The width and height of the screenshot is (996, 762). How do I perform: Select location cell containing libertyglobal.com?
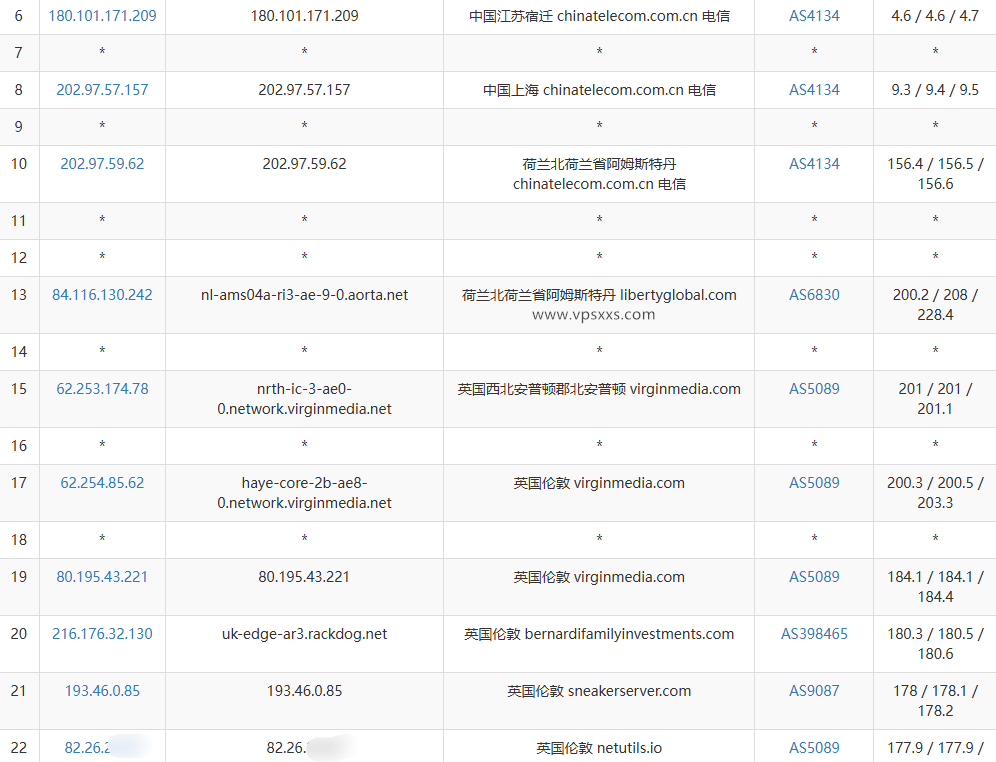click(599, 305)
